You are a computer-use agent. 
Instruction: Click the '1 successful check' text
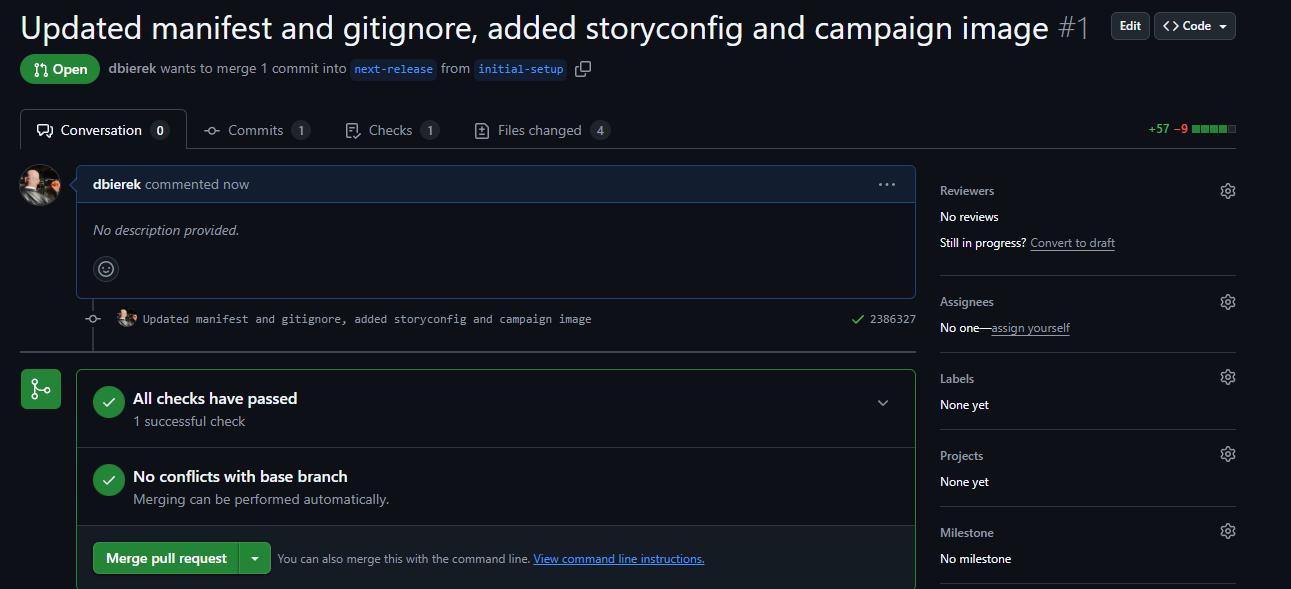(189, 421)
